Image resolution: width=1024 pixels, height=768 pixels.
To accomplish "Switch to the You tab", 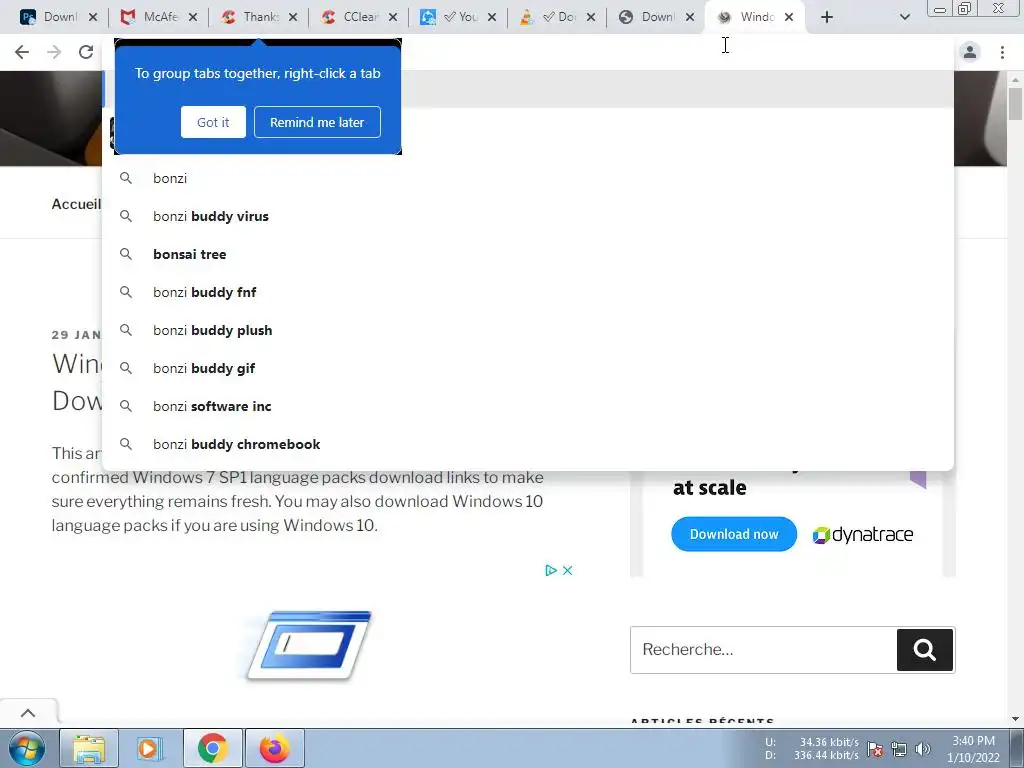I will tap(449, 17).
